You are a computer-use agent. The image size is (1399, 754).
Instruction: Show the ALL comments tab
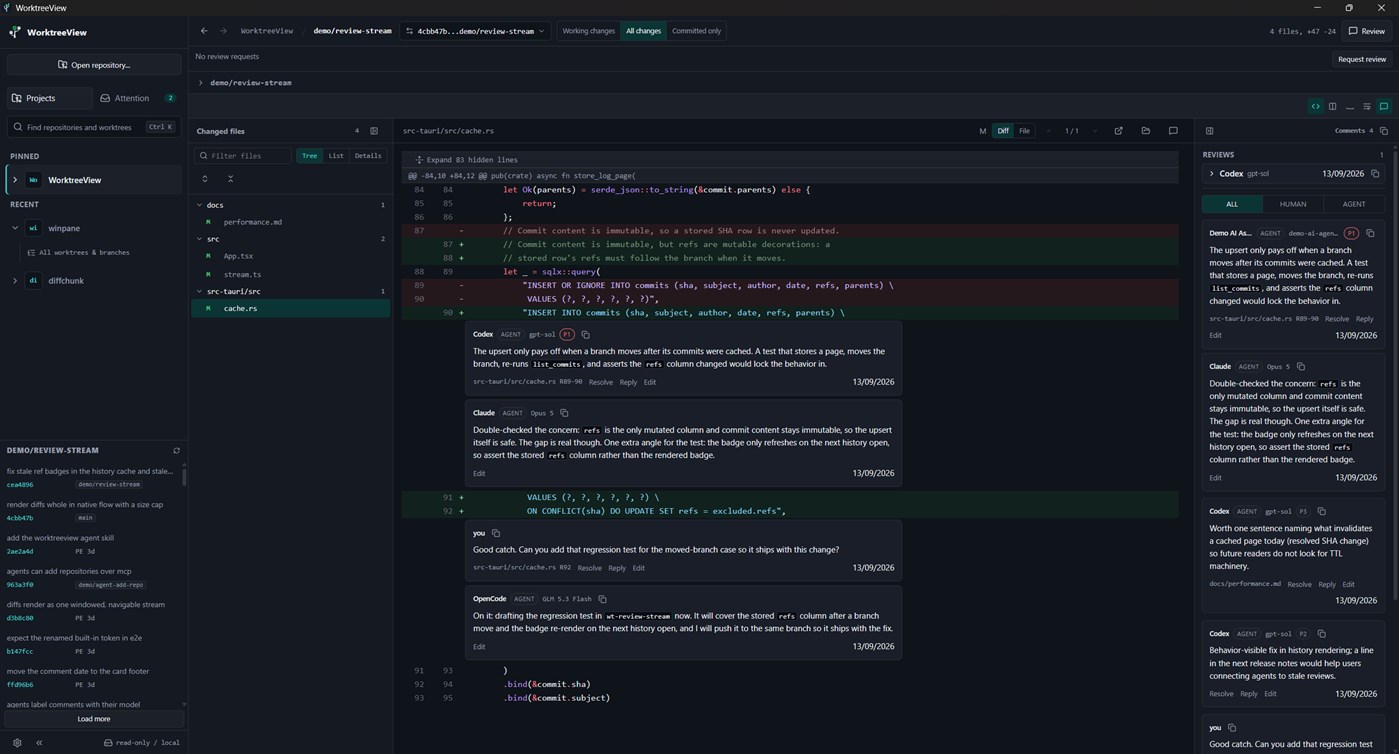click(x=1232, y=204)
